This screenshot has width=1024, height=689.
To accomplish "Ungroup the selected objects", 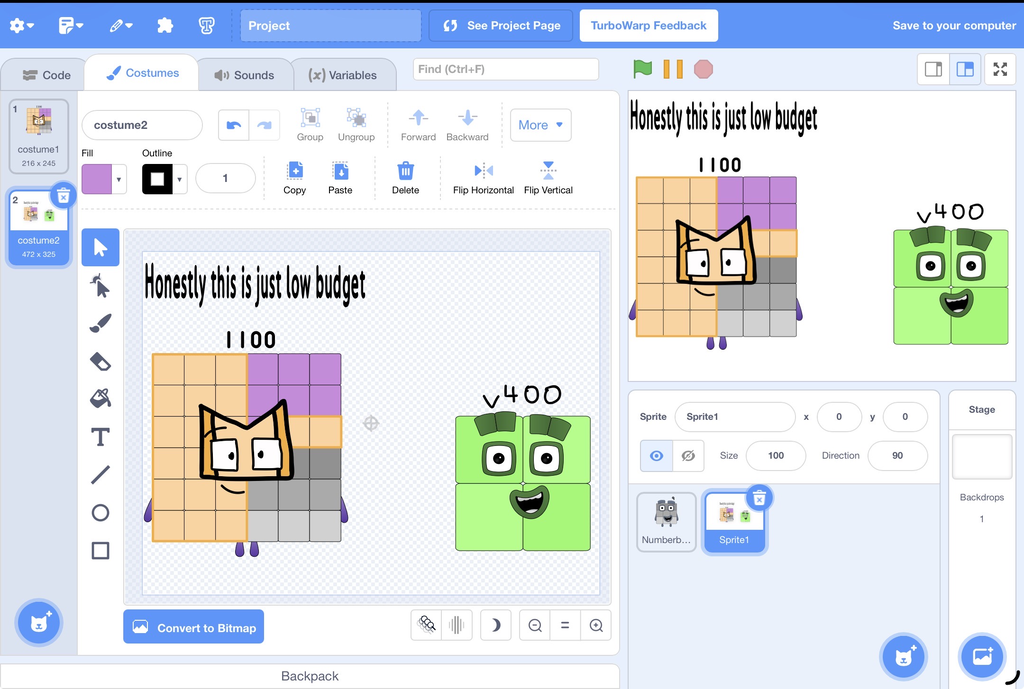I will 356,125.
